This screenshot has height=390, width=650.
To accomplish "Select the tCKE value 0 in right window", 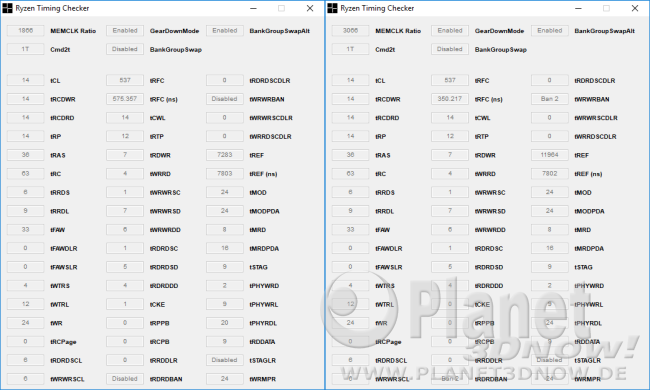I will click(450, 304).
